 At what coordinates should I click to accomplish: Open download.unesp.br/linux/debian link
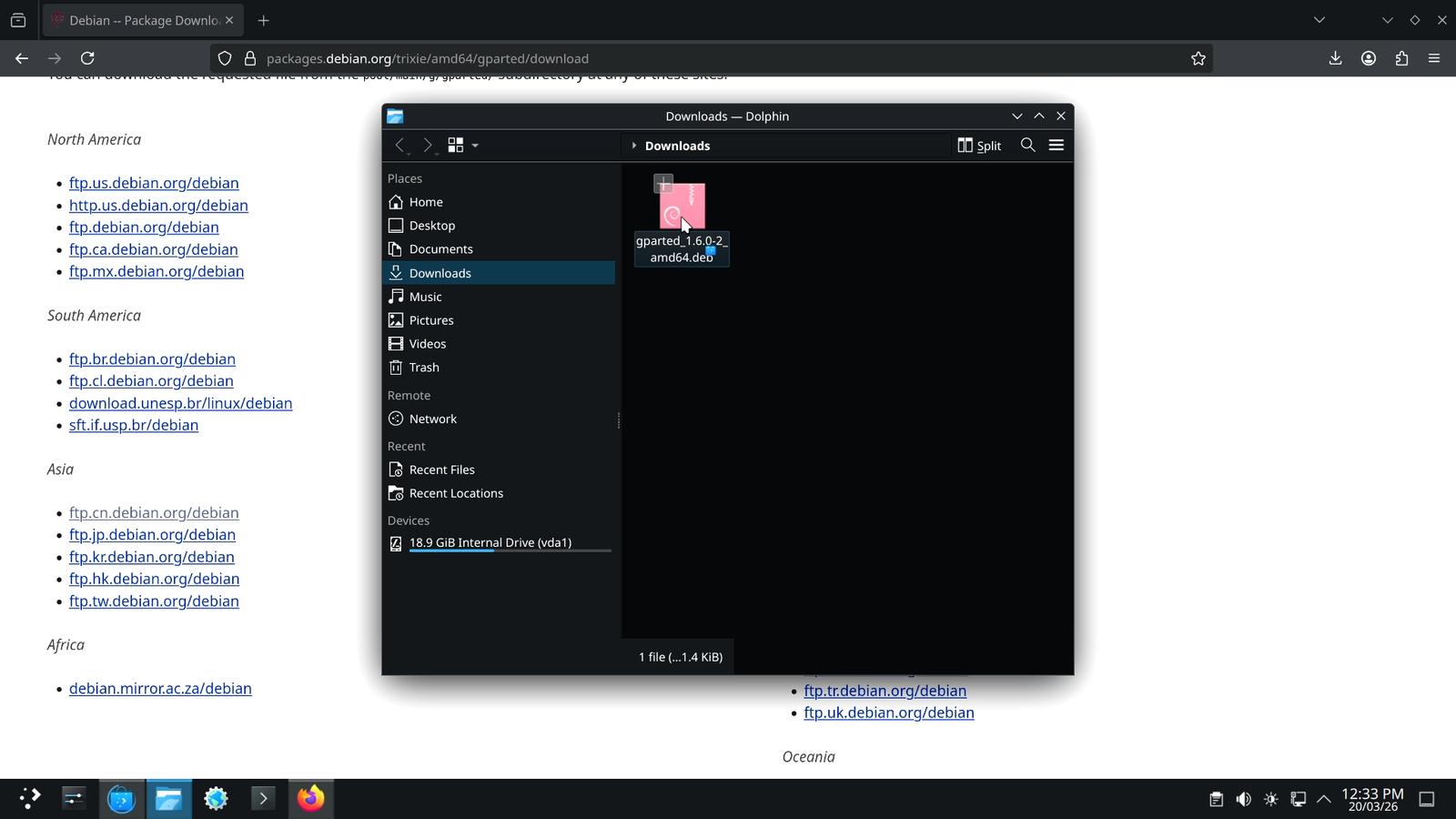click(180, 403)
